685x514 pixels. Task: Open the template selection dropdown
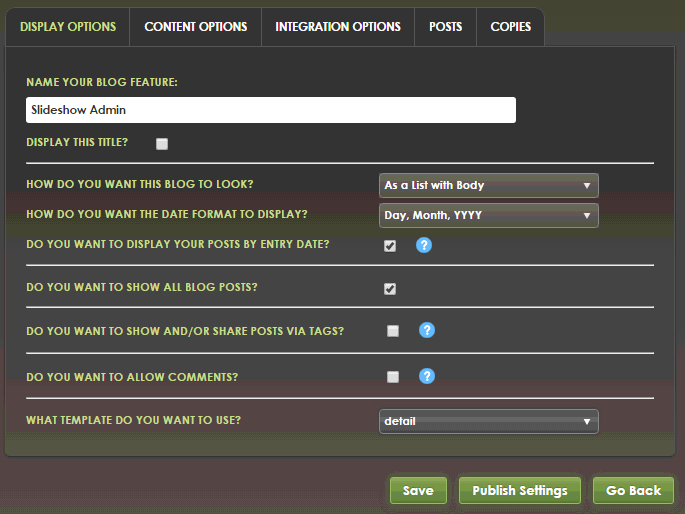pyautogui.click(x=488, y=421)
